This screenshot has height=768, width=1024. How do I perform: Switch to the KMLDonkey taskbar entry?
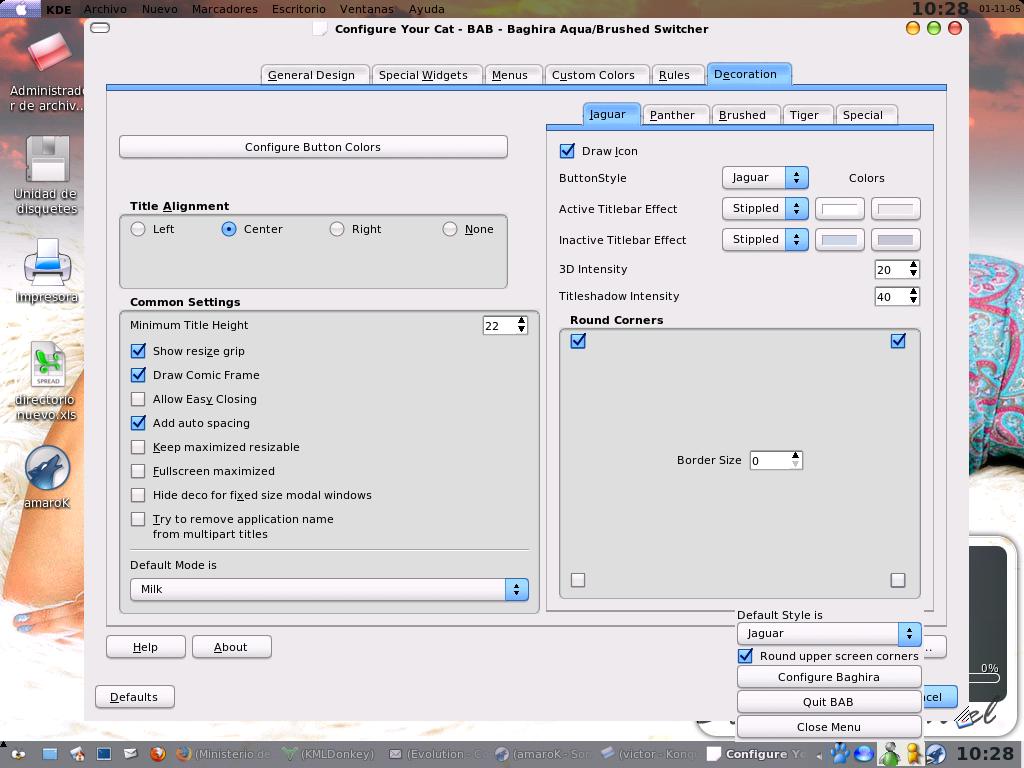[x=328, y=754]
